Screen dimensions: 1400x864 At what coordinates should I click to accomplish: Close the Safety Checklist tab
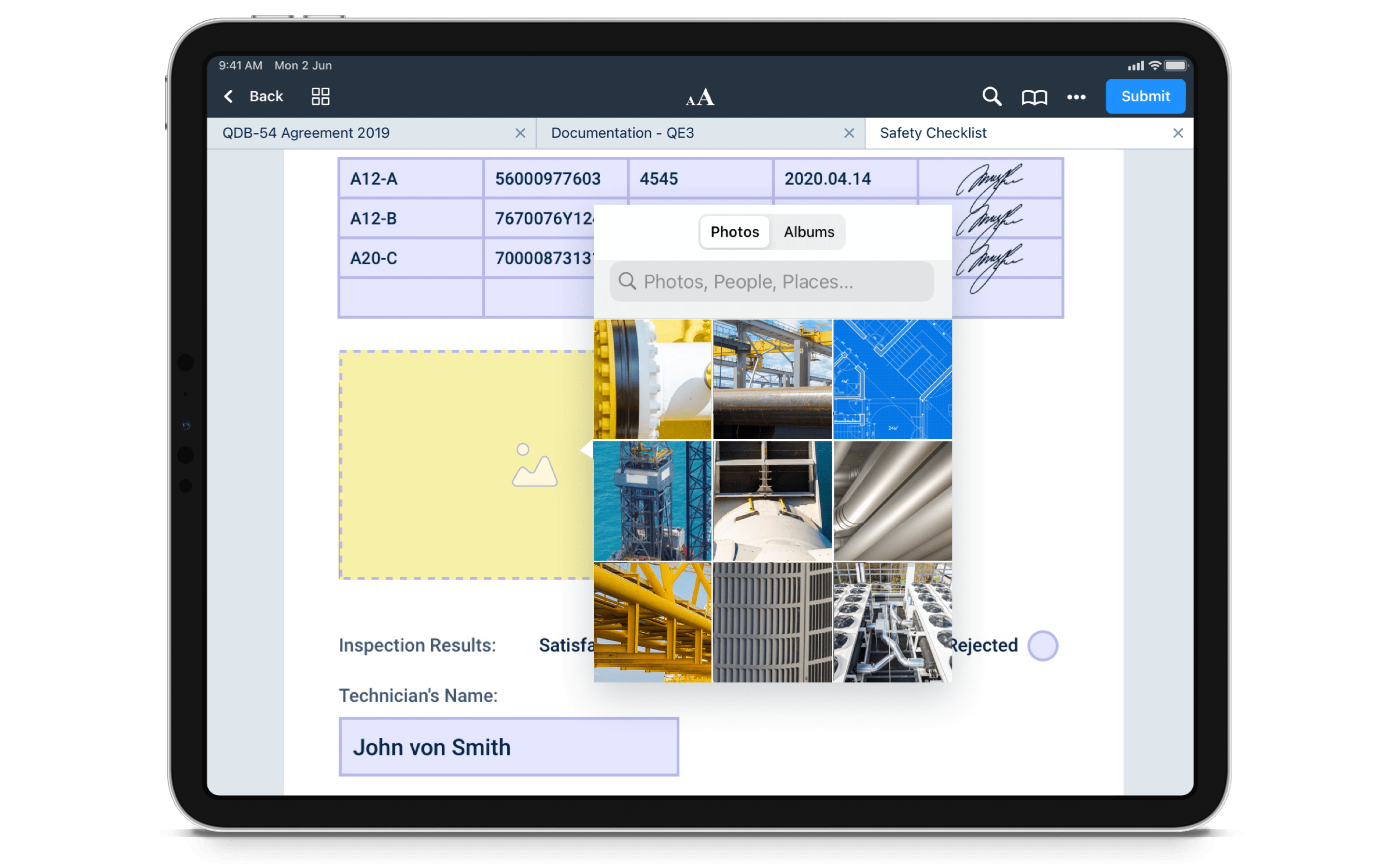click(x=1178, y=133)
